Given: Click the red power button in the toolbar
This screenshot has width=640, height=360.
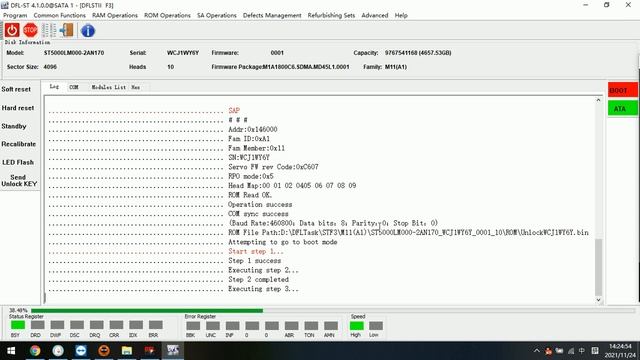Looking at the screenshot, I should click(x=12, y=30).
